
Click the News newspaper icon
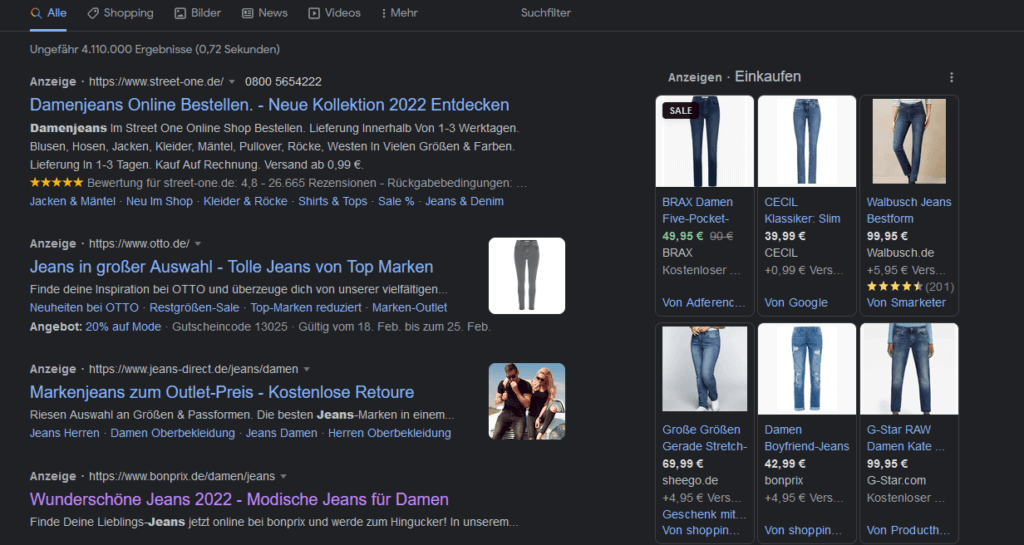[247, 13]
